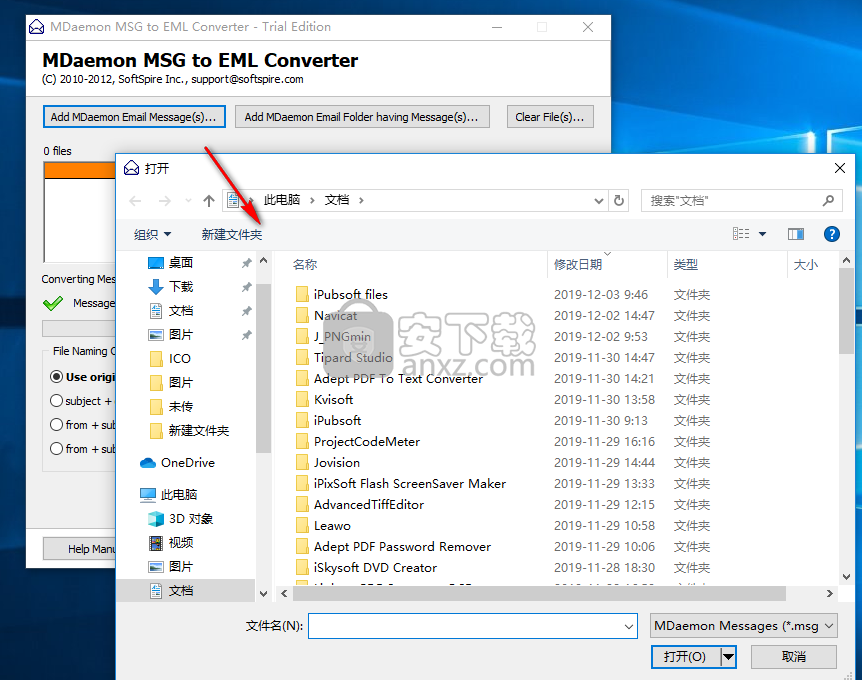The height and width of the screenshot is (680, 862).
Task: Open 桌面 in the navigation pane
Action: click(x=181, y=263)
